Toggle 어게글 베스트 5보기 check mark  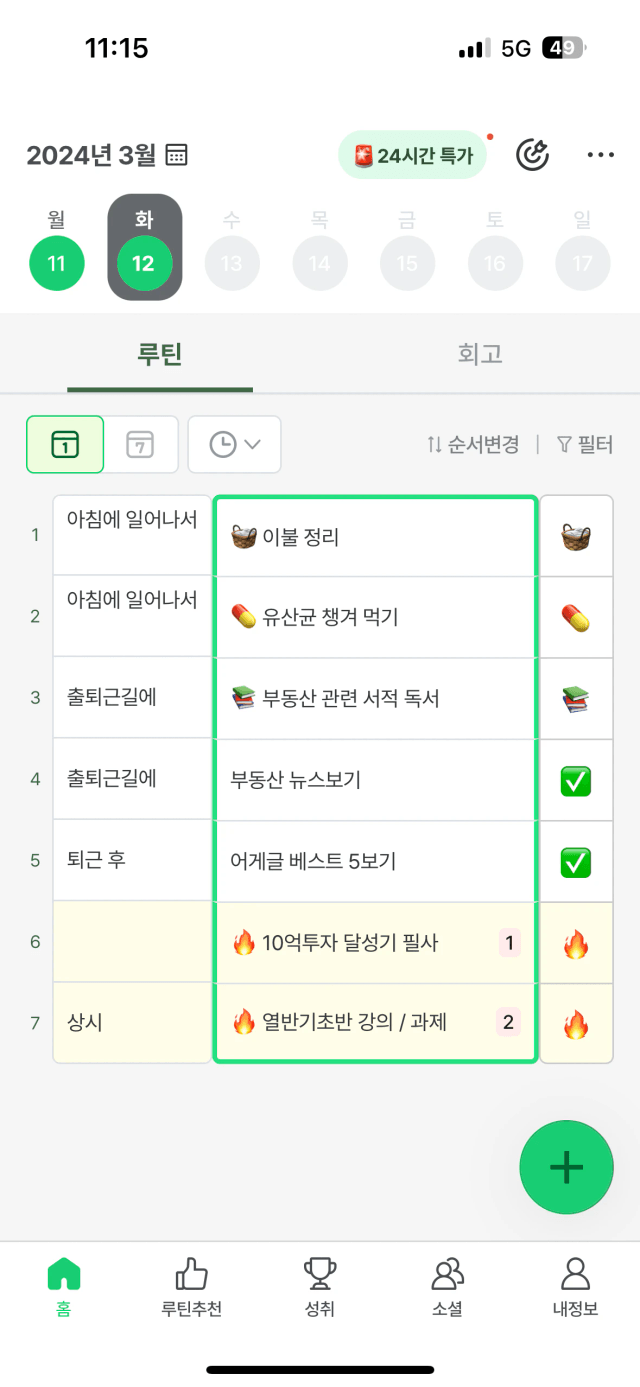pyautogui.click(x=576, y=862)
